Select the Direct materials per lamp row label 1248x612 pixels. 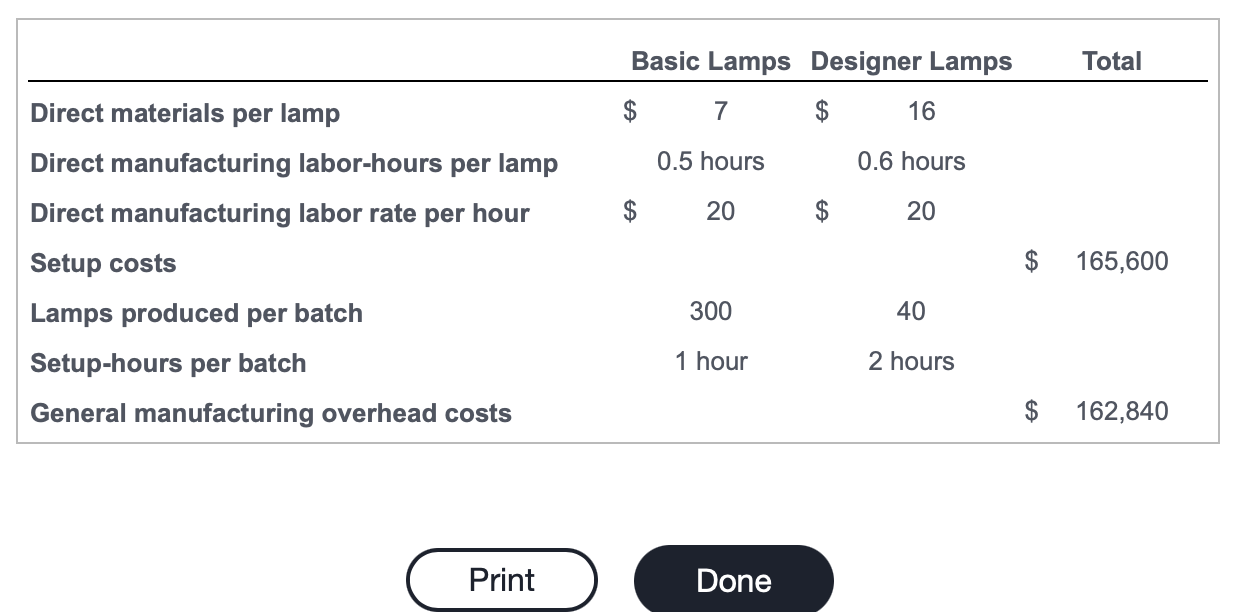click(184, 113)
